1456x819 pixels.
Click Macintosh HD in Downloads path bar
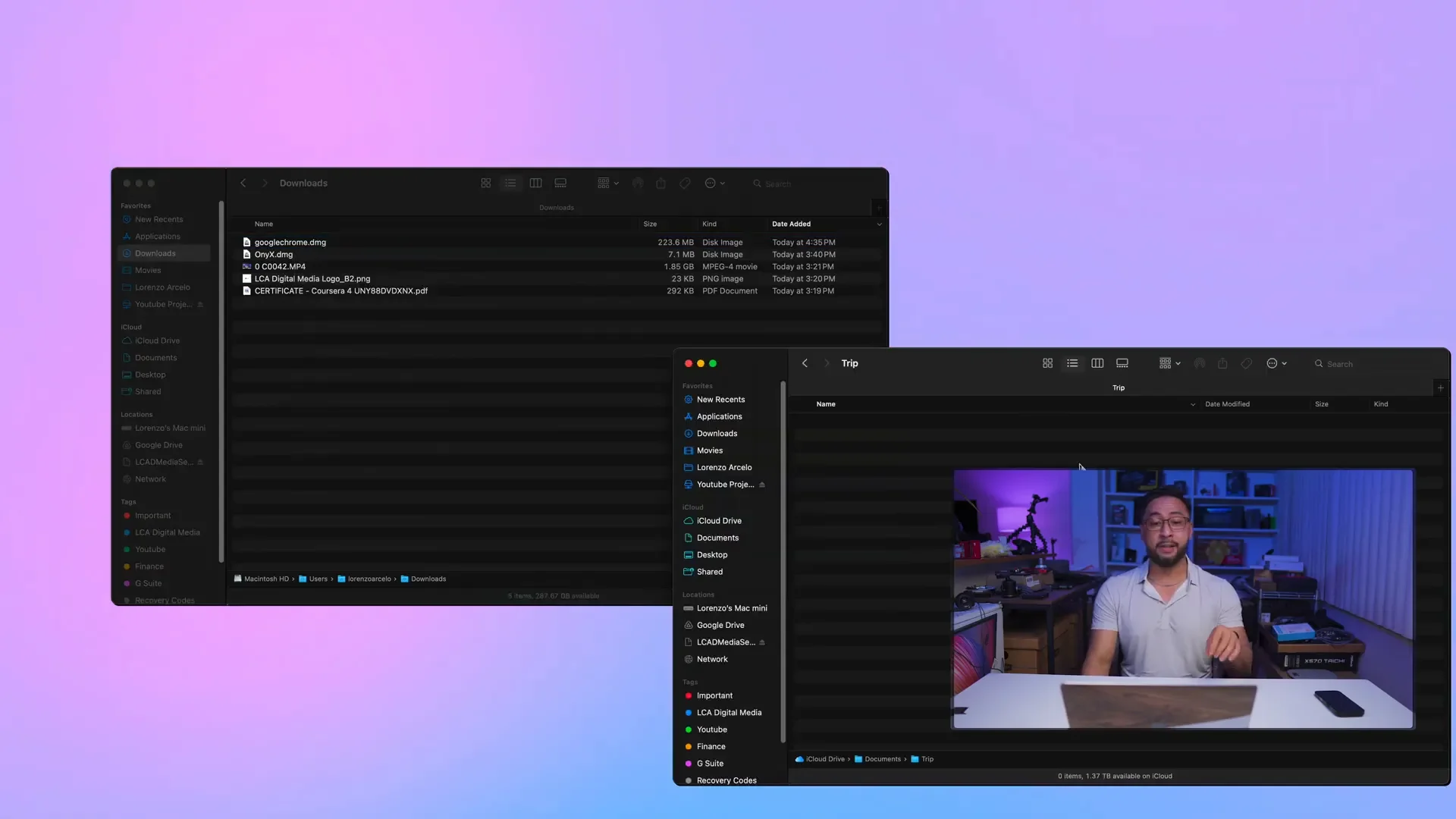coord(262,579)
